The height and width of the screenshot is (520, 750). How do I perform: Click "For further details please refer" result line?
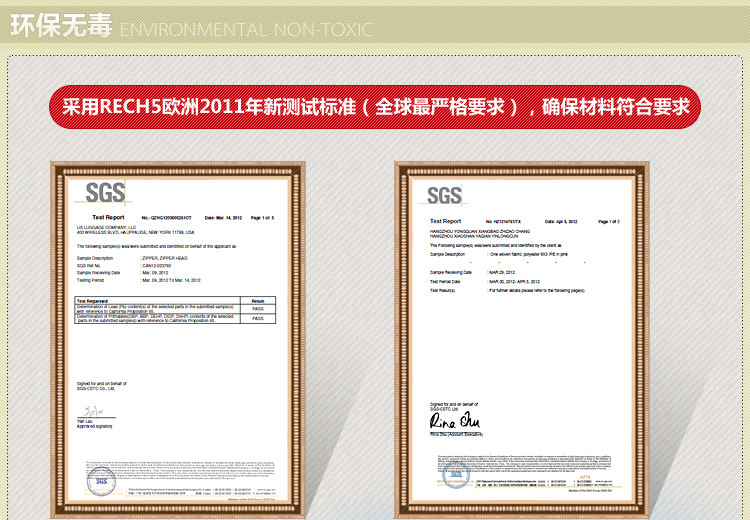click(x=537, y=290)
